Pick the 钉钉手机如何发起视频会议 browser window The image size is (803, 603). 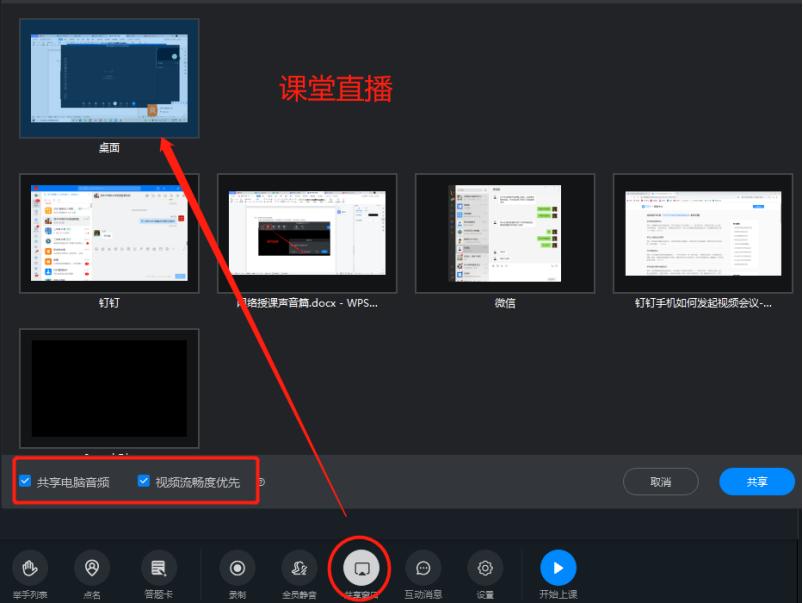pos(703,232)
